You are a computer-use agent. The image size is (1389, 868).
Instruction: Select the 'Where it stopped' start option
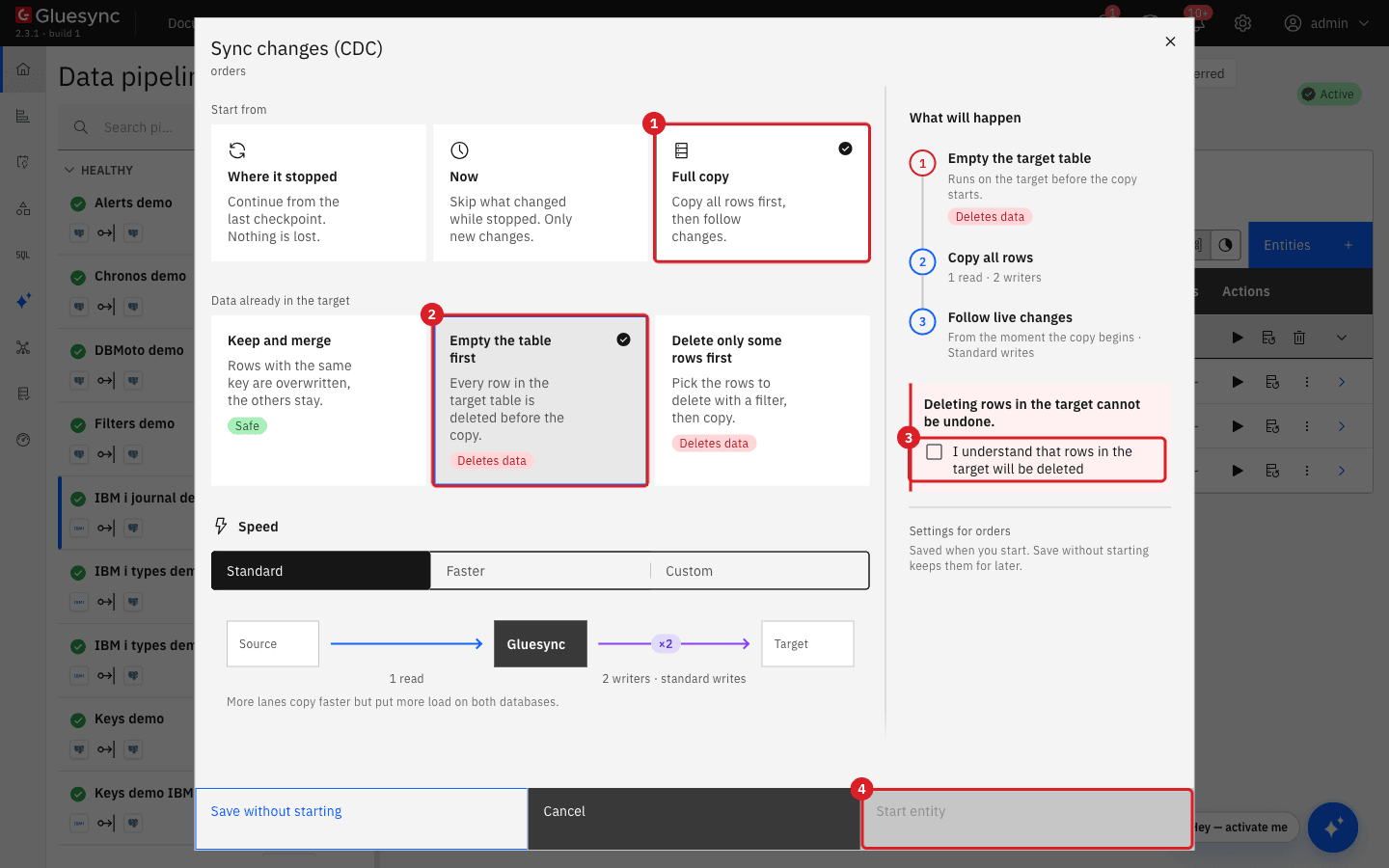[x=318, y=193]
